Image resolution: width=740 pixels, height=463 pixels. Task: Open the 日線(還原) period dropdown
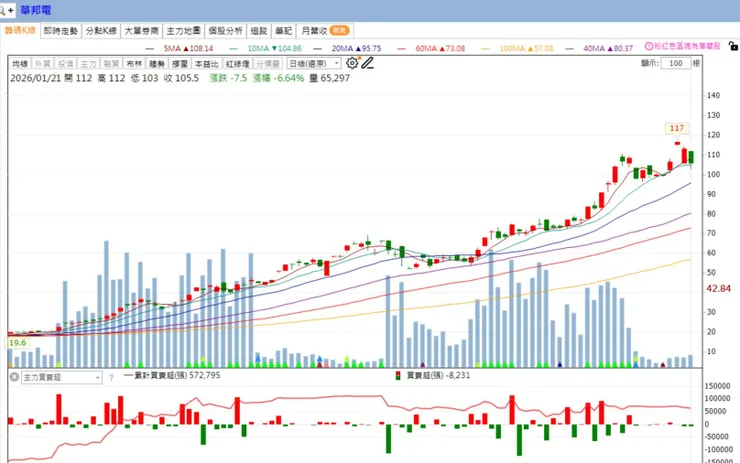[314, 63]
